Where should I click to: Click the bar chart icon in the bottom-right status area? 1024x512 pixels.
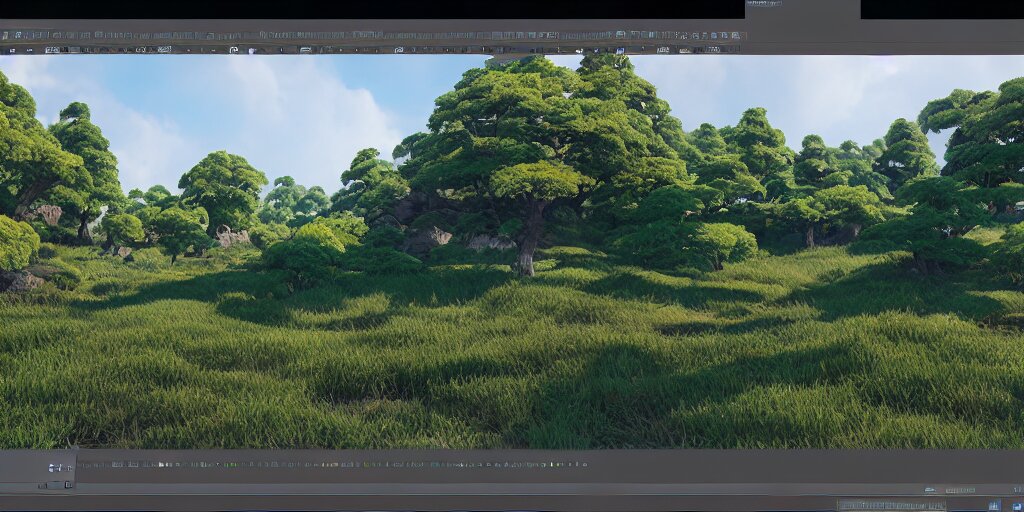click(x=992, y=505)
